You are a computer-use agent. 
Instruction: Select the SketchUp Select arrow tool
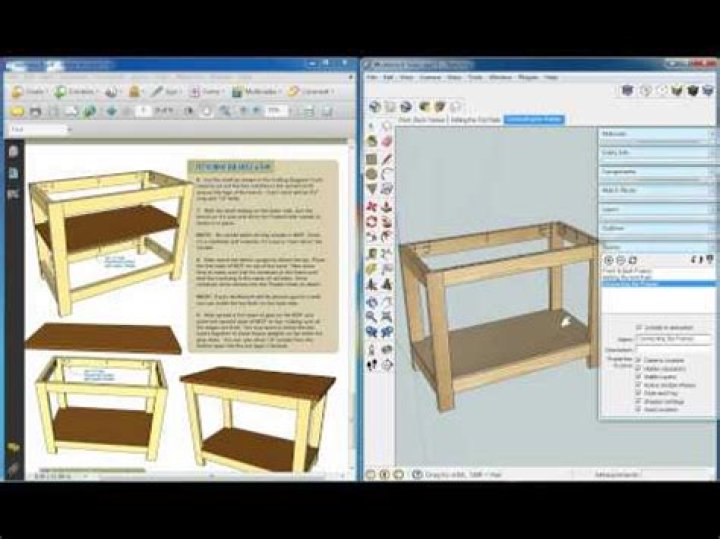point(371,125)
